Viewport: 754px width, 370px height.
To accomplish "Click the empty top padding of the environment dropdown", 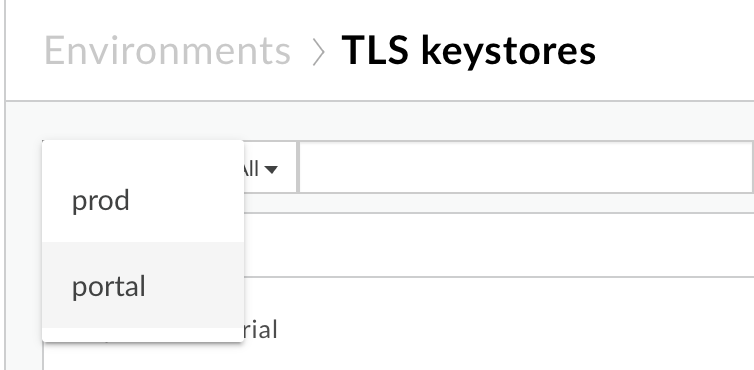I will [x=143, y=150].
